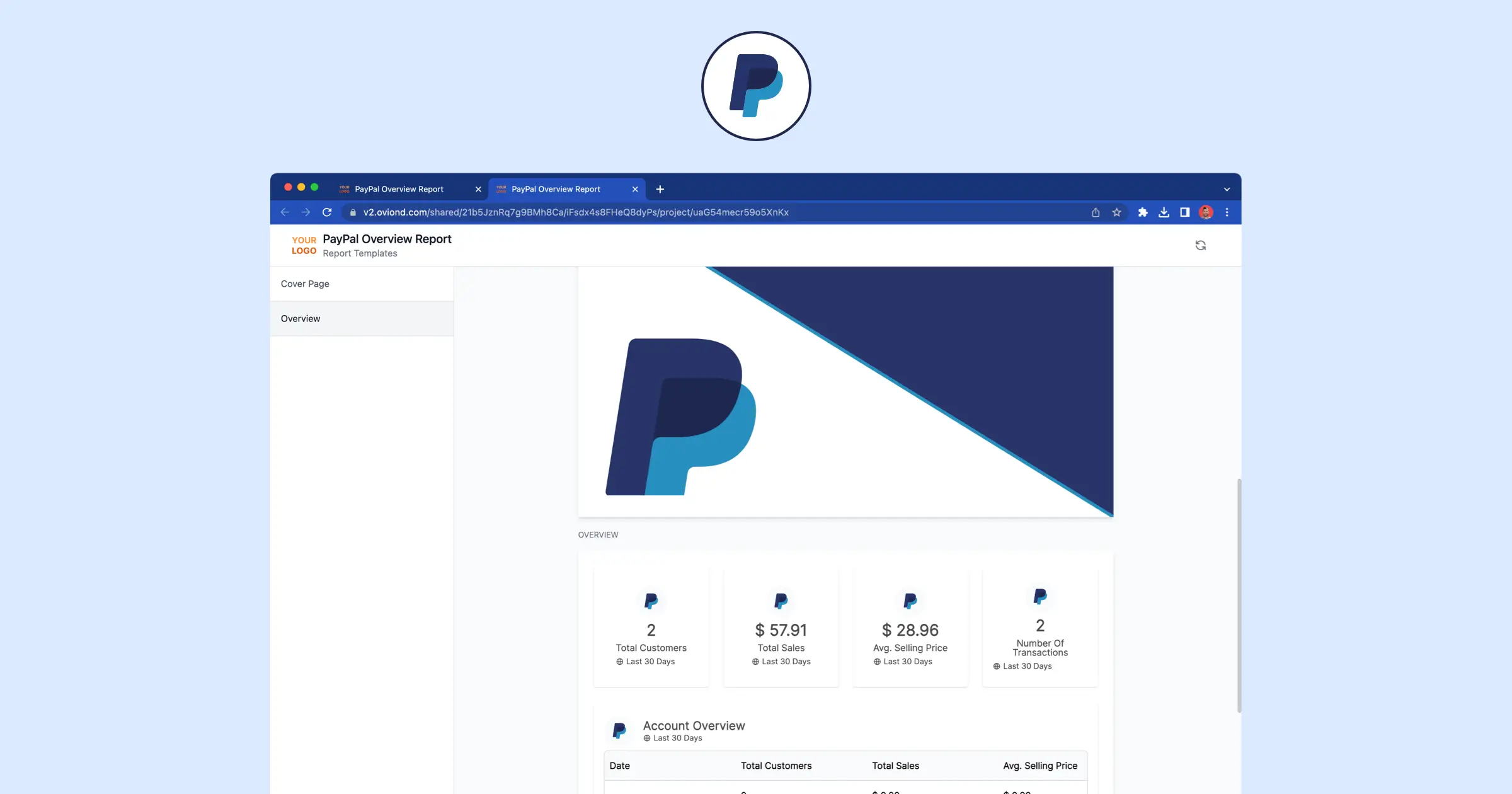Click the PayPal icon on Avg. Selling Price card
This screenshot has height=794, width=1512.
point(910,601)
